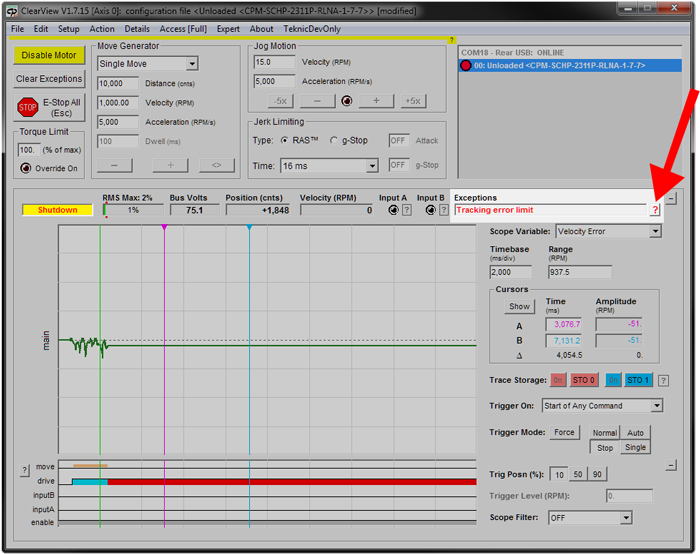Viewport: 700px width, 554px height.
Task: Click the red question mark beside Tracking error limit
Action: click(656, 211)
